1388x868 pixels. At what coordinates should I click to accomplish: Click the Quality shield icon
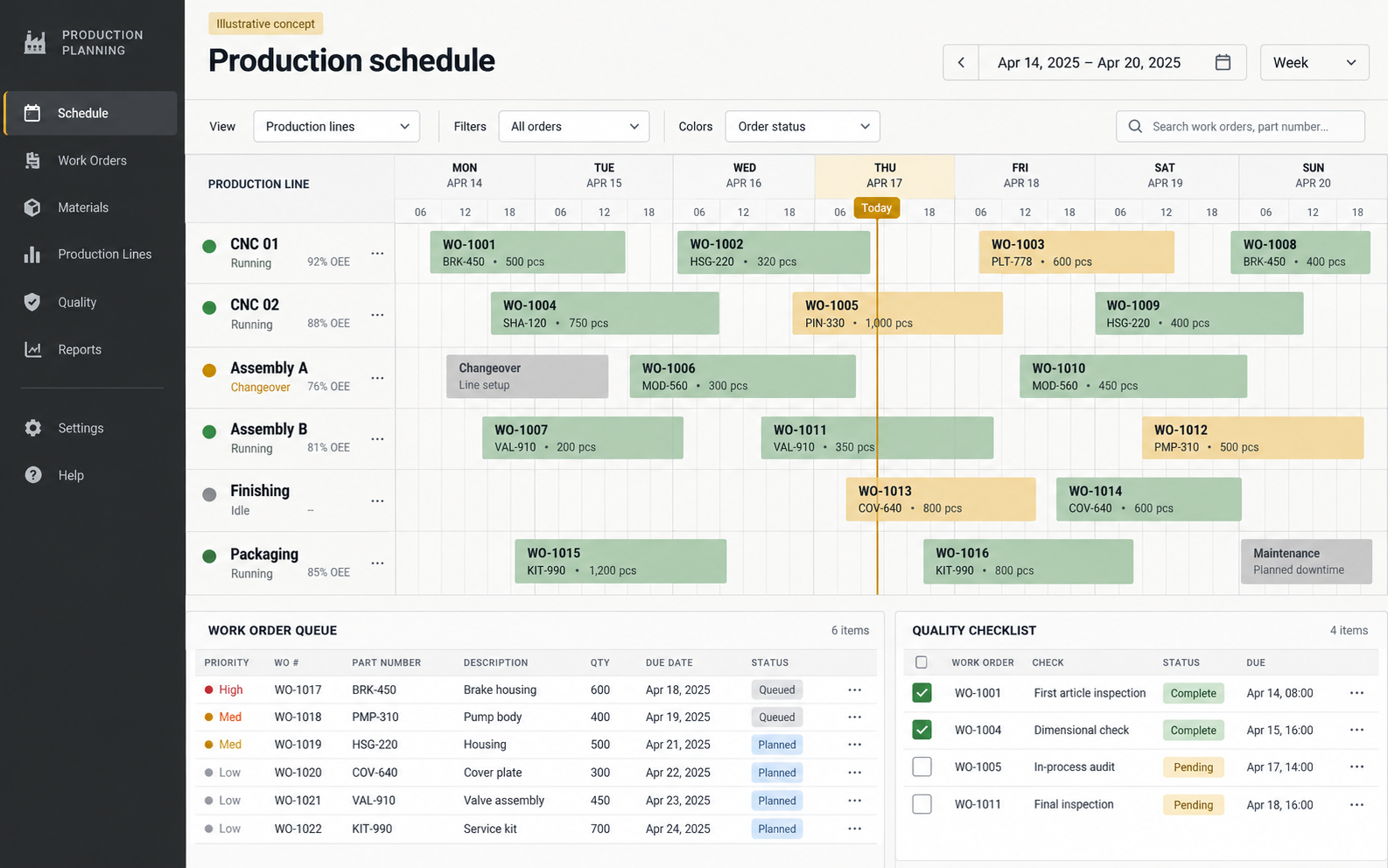point(32,302)
